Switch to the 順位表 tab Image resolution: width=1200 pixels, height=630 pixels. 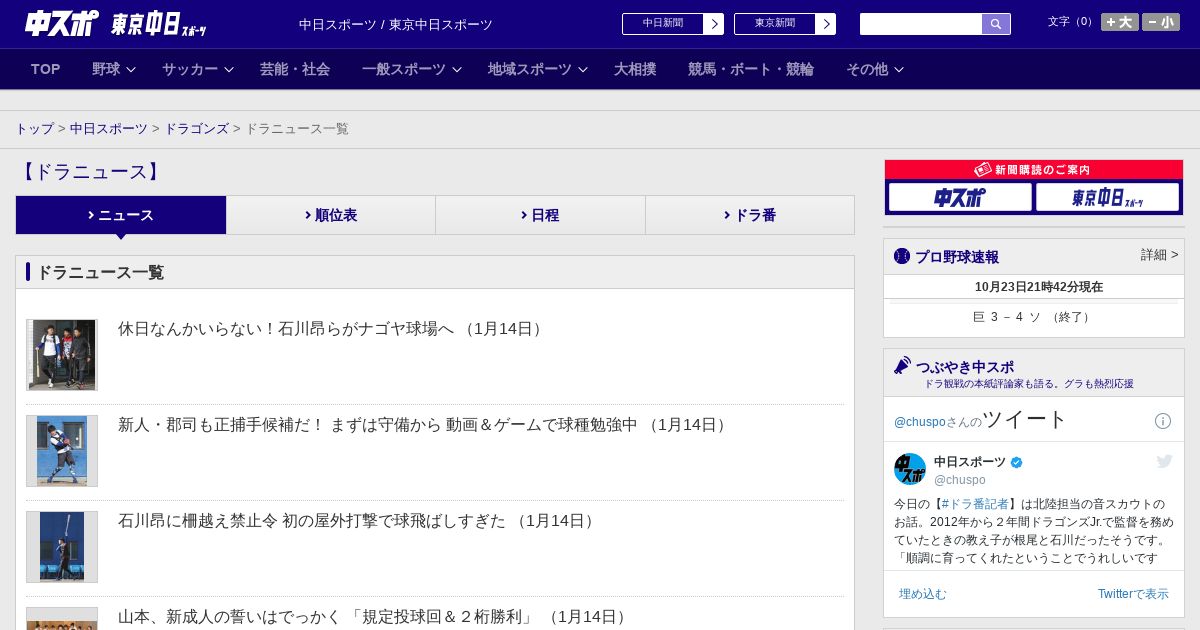coord(331,215)
